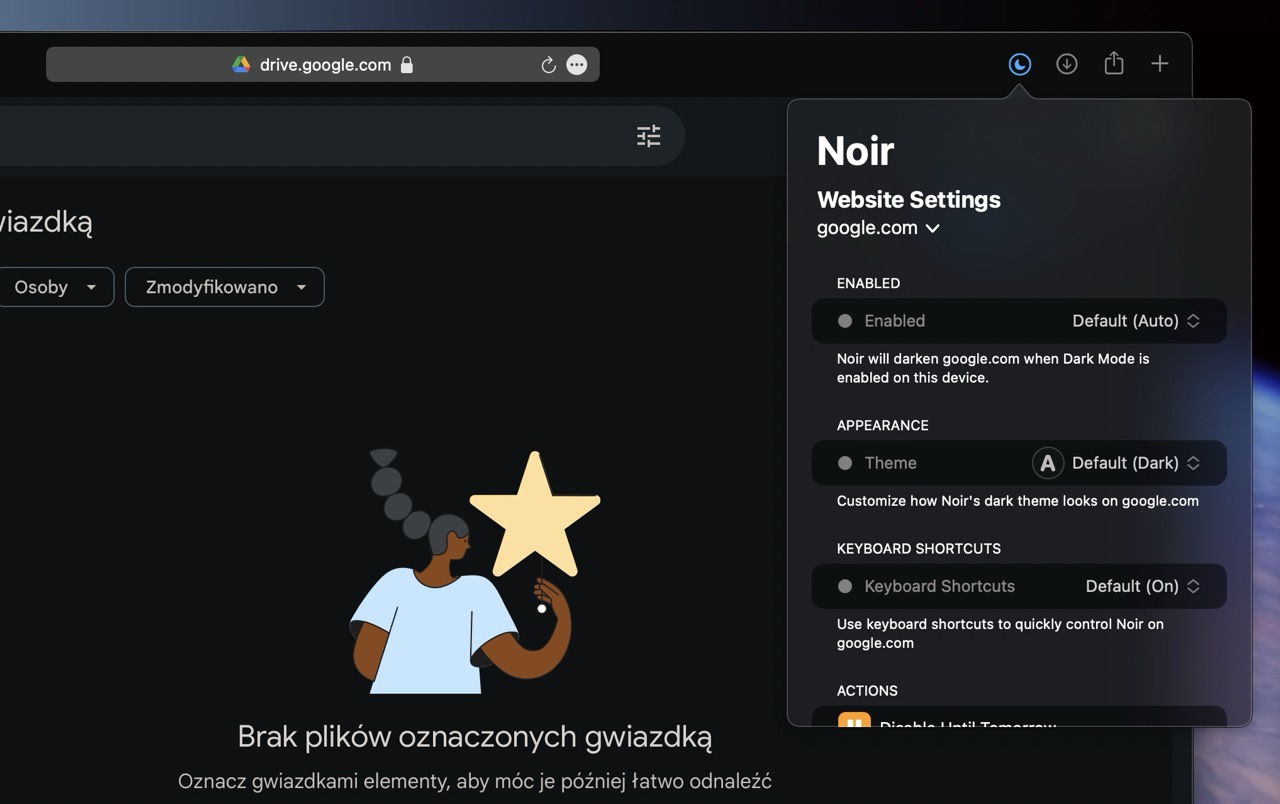Open the Osoby filter dropdown
The height and width of the screenshot is (804, 1280).
click(x=55, y=287)
